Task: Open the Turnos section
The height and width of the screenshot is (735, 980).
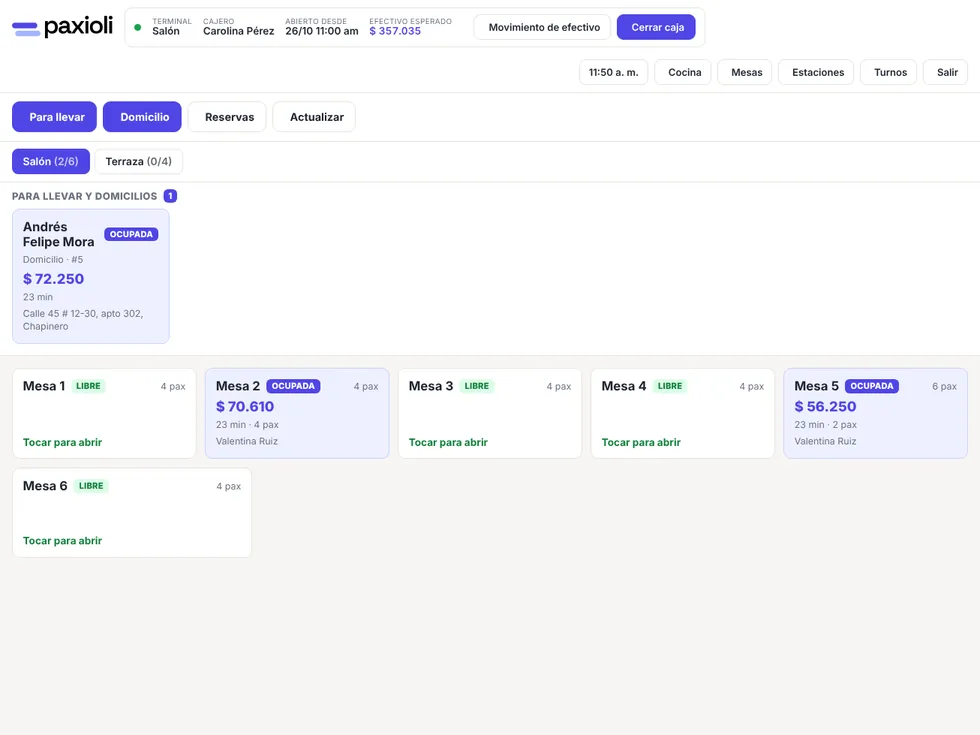Action: (890, 72)
